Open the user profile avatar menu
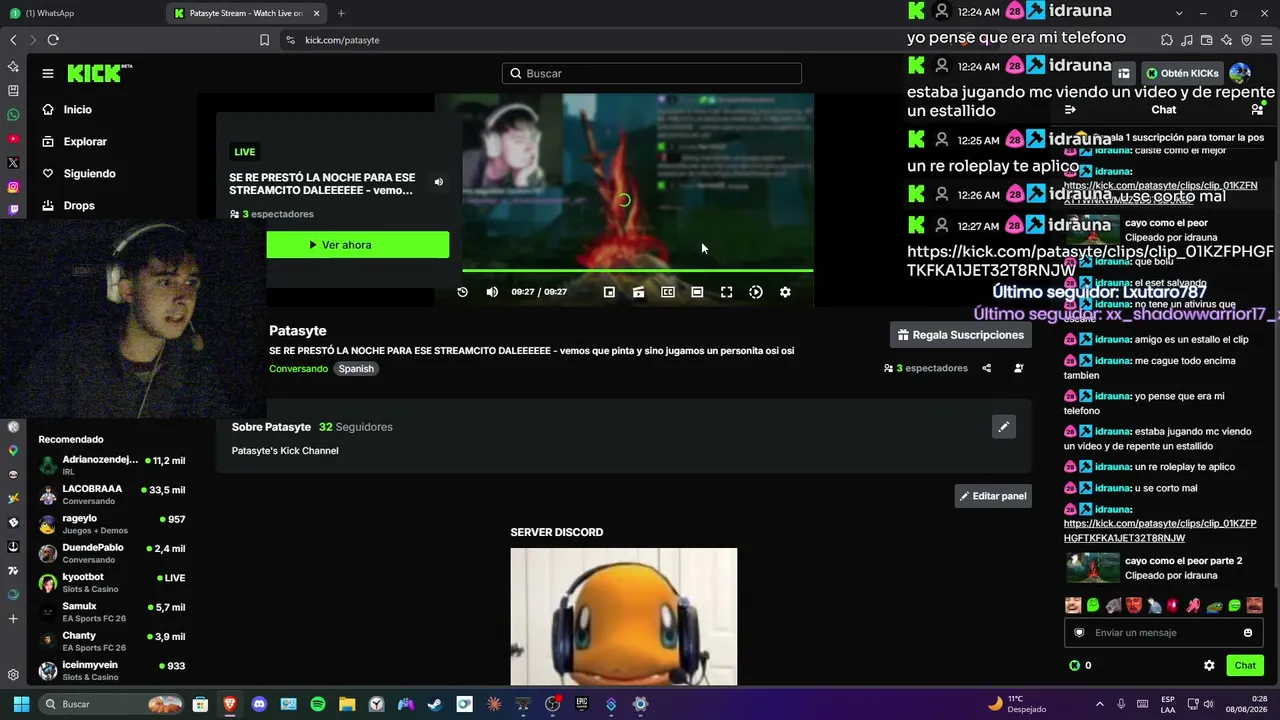The height and width of the screenshot is (720, 1280). tap(1240, 73)
